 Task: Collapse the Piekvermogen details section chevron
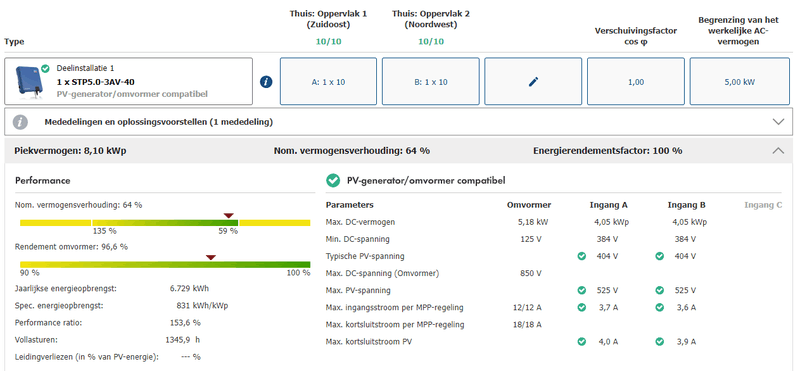click(x=778, y=151)
